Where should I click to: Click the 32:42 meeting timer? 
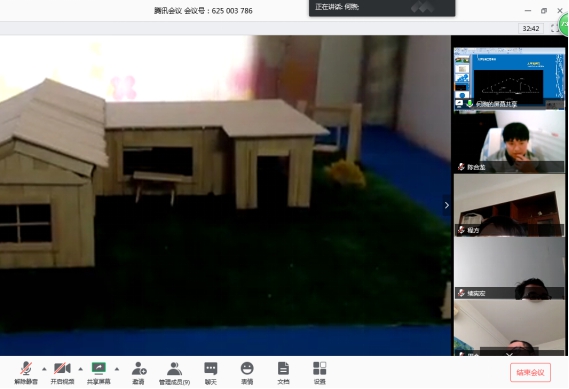click(531, 28)
